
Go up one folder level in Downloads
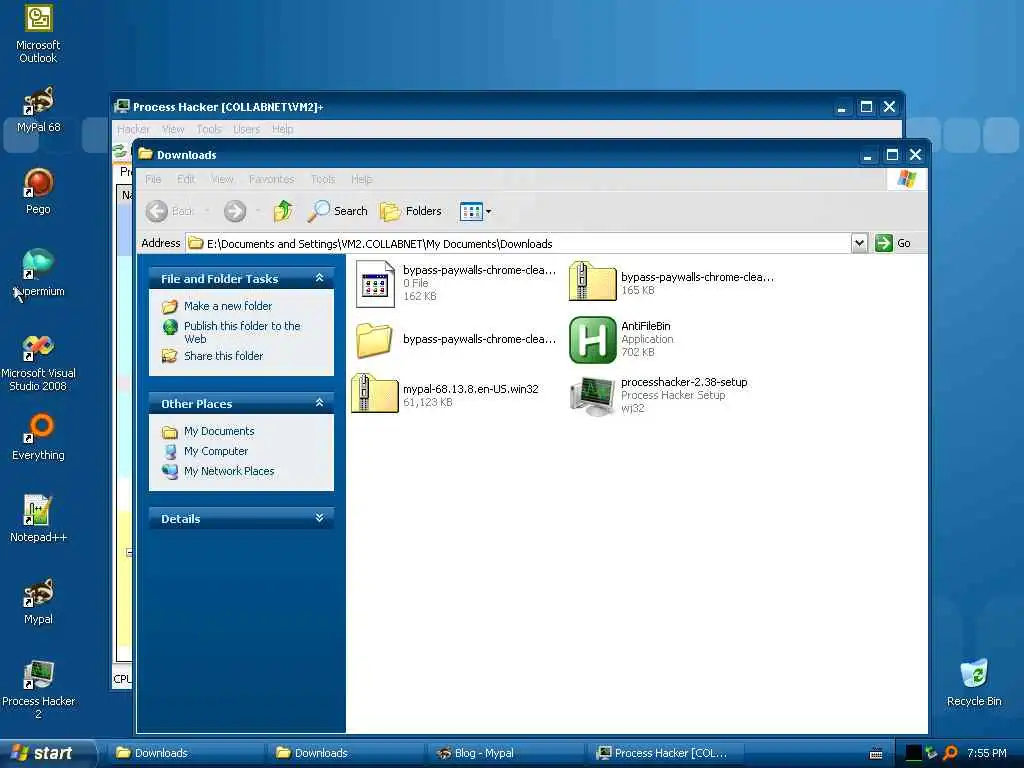[283, 211]
